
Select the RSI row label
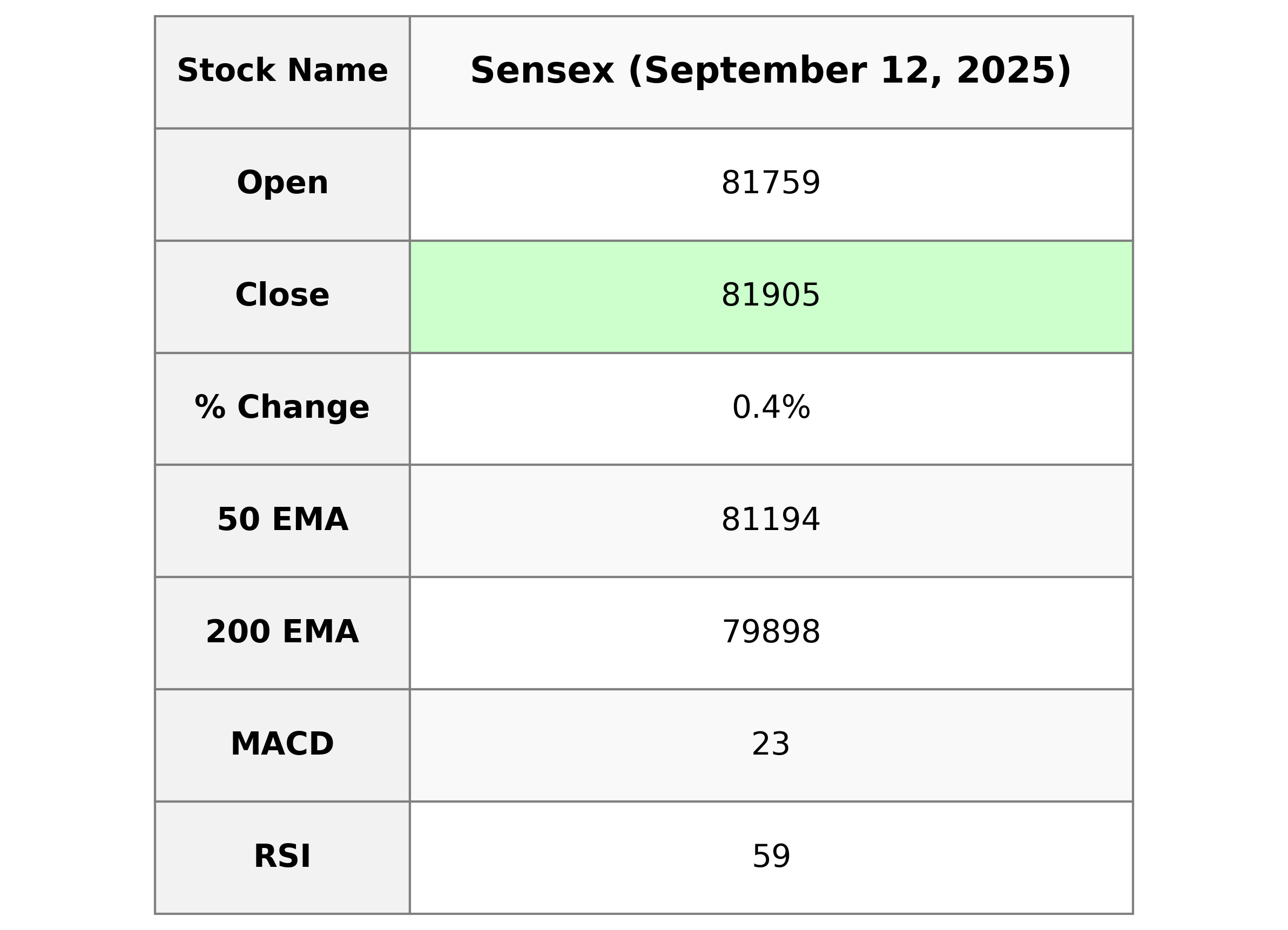(282, 856)
